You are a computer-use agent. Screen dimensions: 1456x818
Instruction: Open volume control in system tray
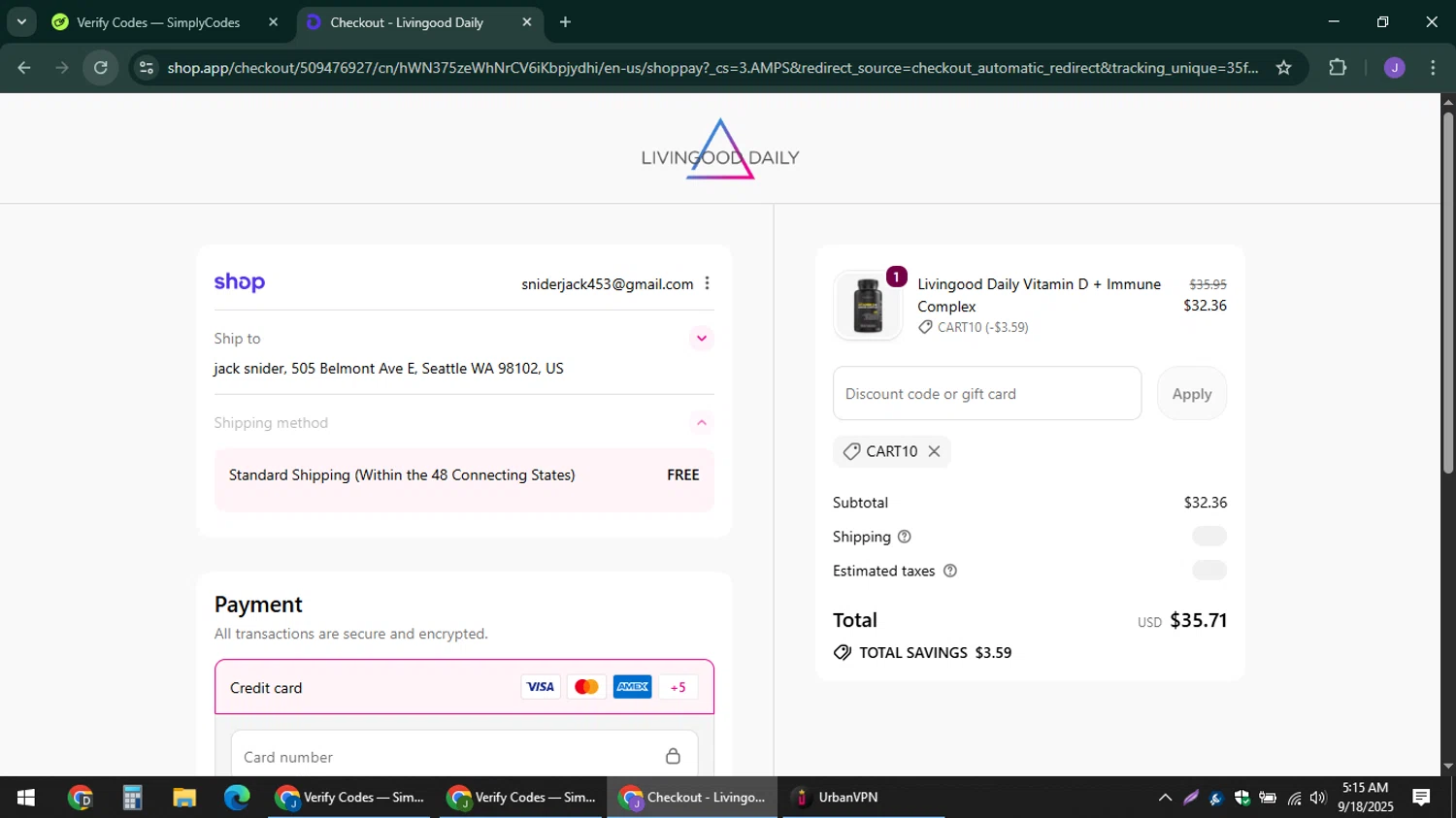(1317, 798)
